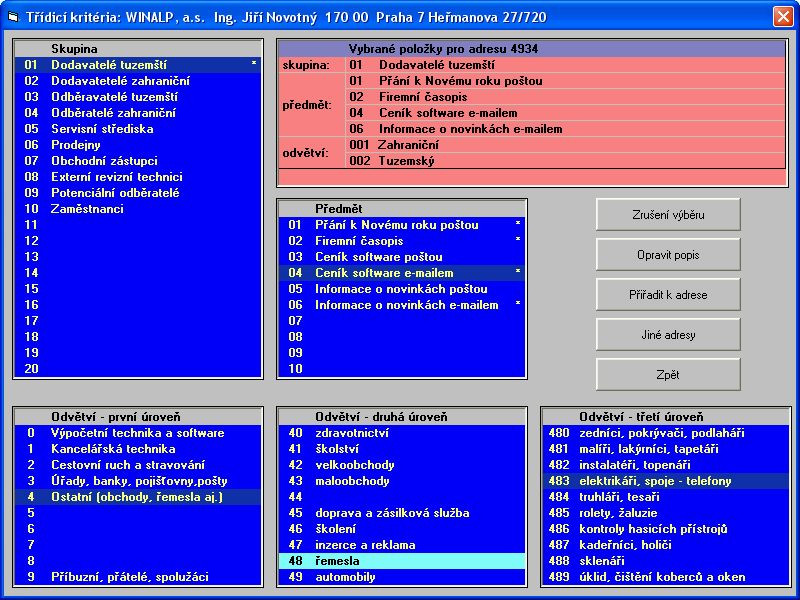Go back with the Zpět button
Image resolution: width=800 pixels, height=600 pixels.
click(x=668, y=375)
